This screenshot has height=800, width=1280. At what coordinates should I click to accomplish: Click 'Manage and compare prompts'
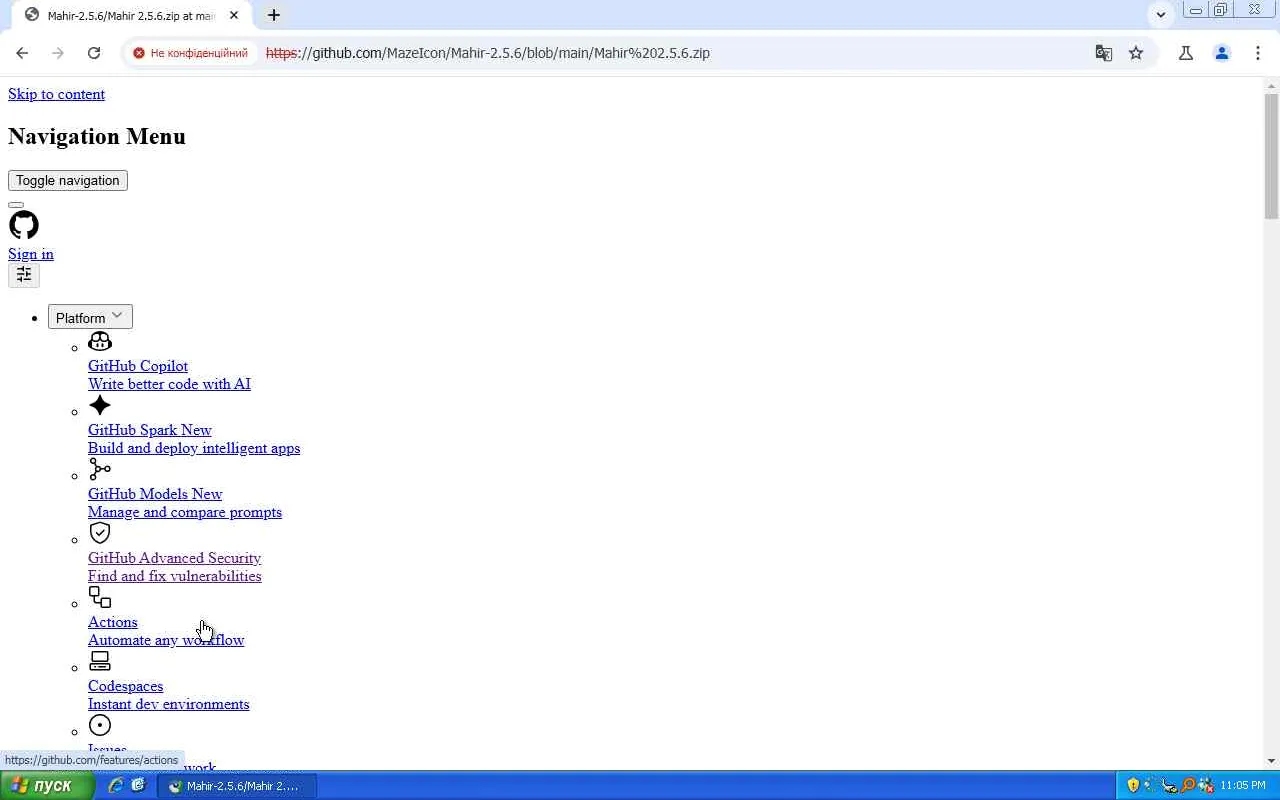(x=185, y=512)
